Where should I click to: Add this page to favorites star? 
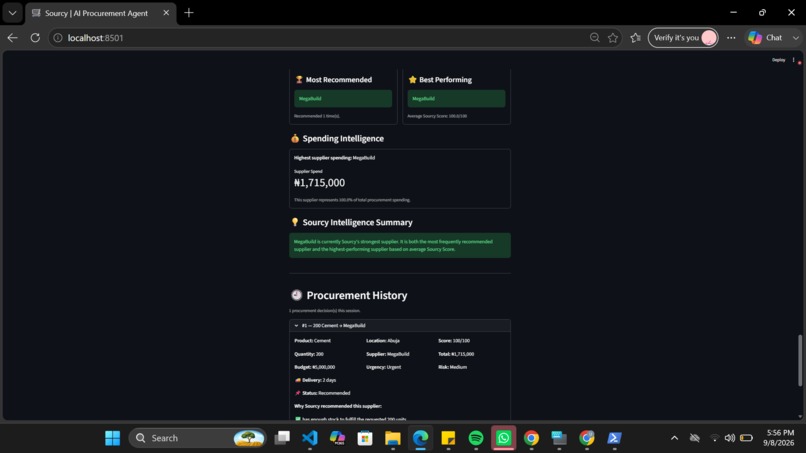tap(613, 38)
